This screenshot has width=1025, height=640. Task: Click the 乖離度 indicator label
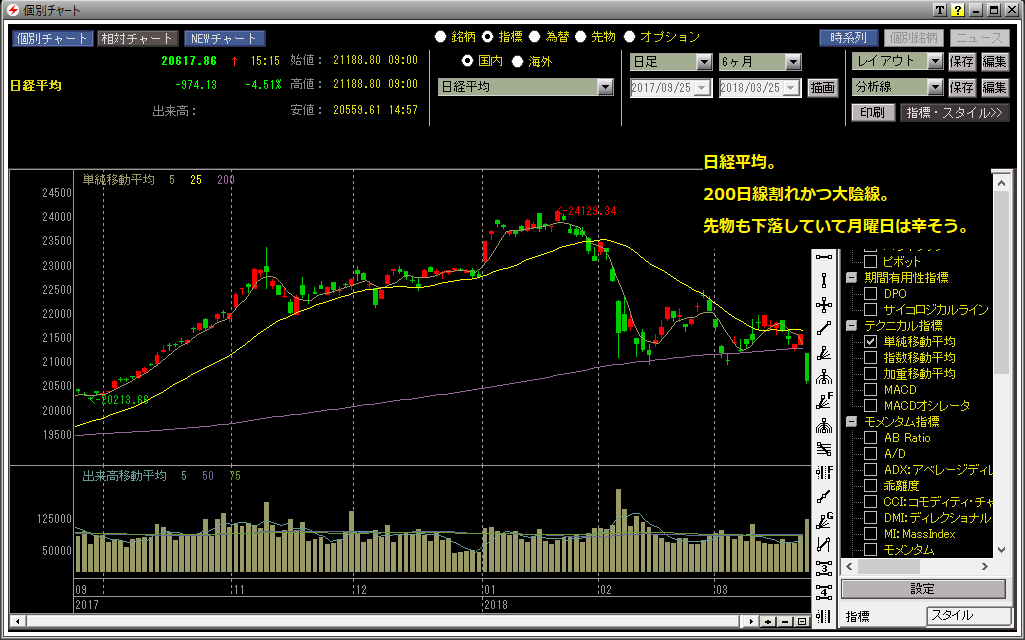(x=901, y=486)
